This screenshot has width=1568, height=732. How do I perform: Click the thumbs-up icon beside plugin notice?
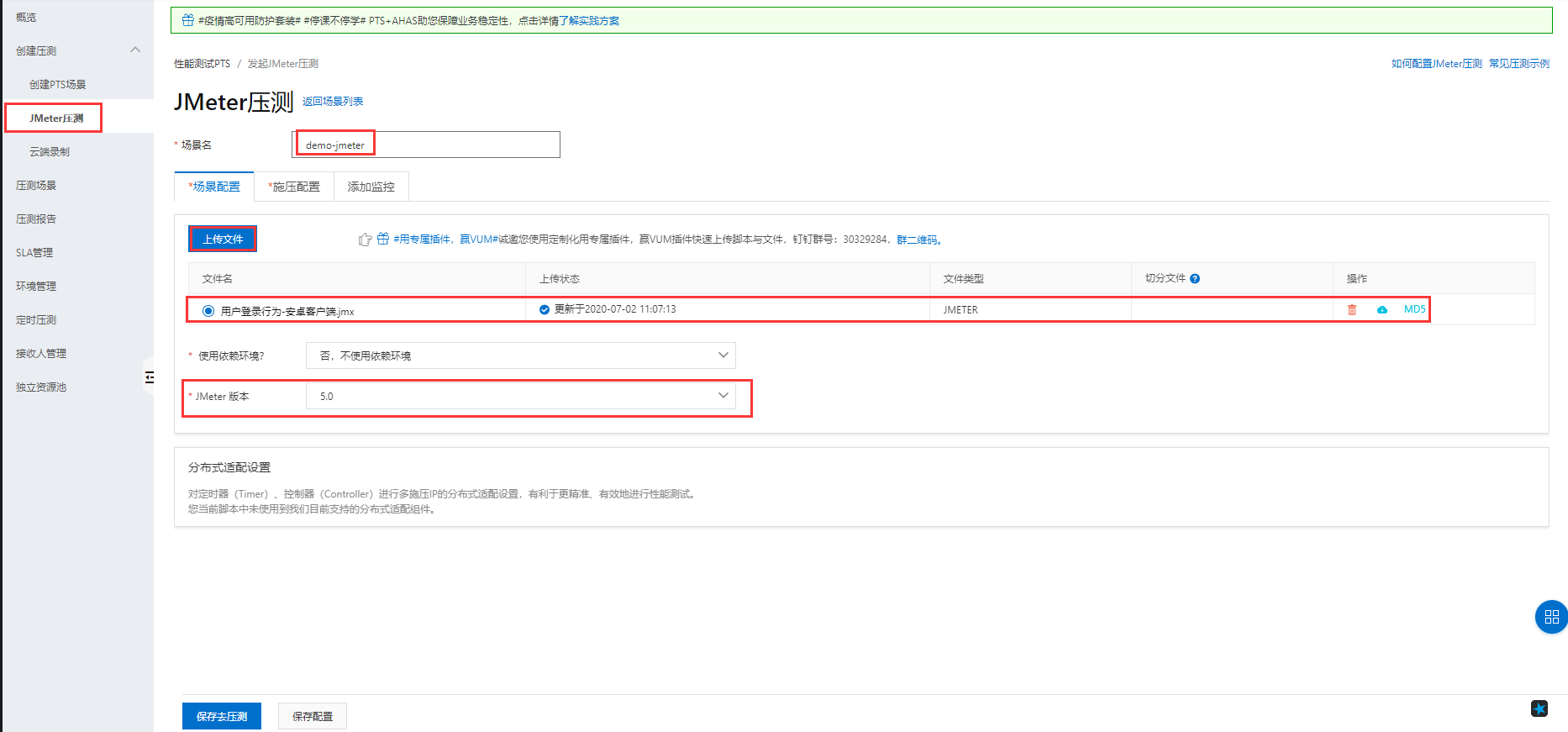coord(365,240)
